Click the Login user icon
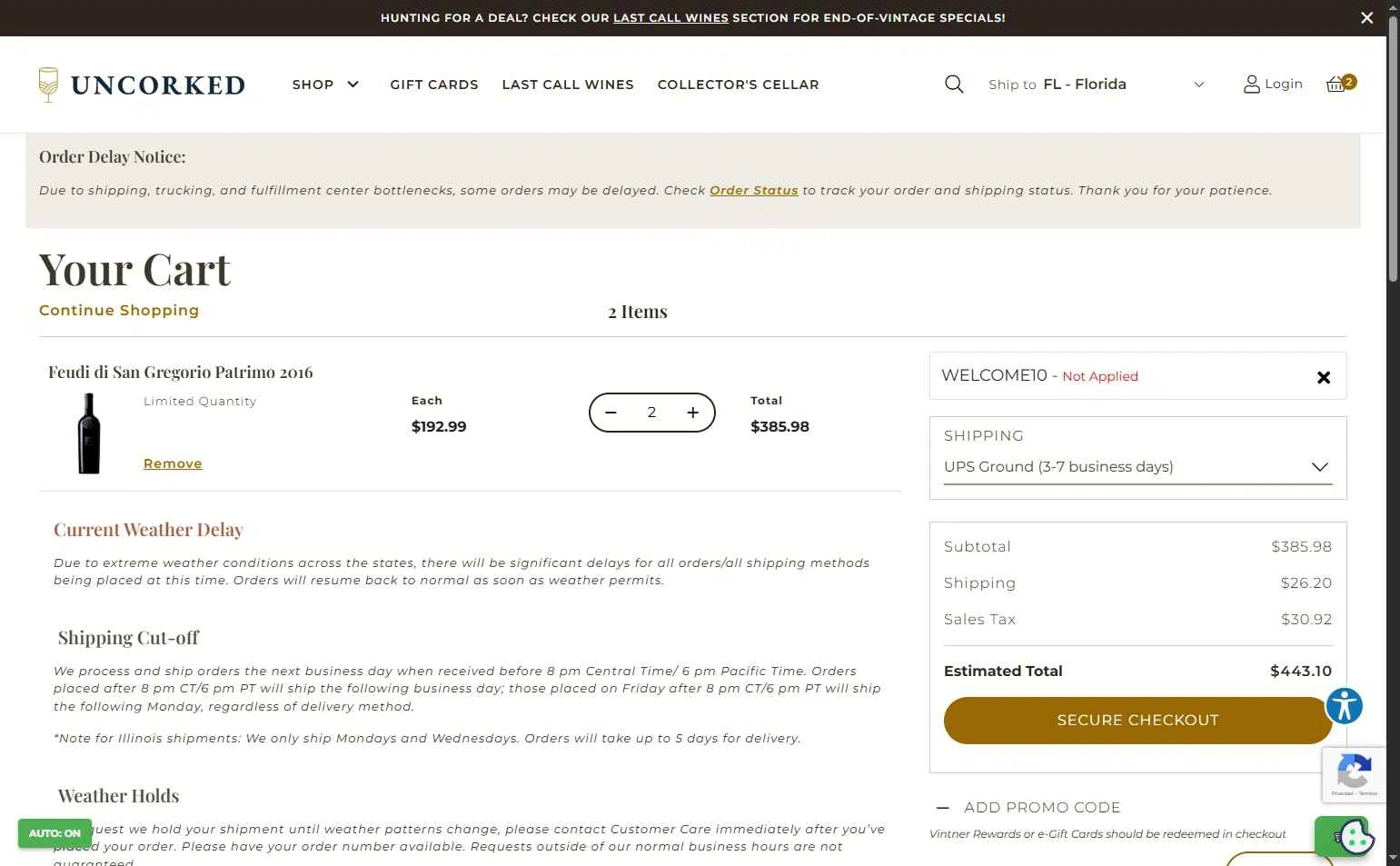This screenshot has width=1400, height=866. pos(1251,85)
